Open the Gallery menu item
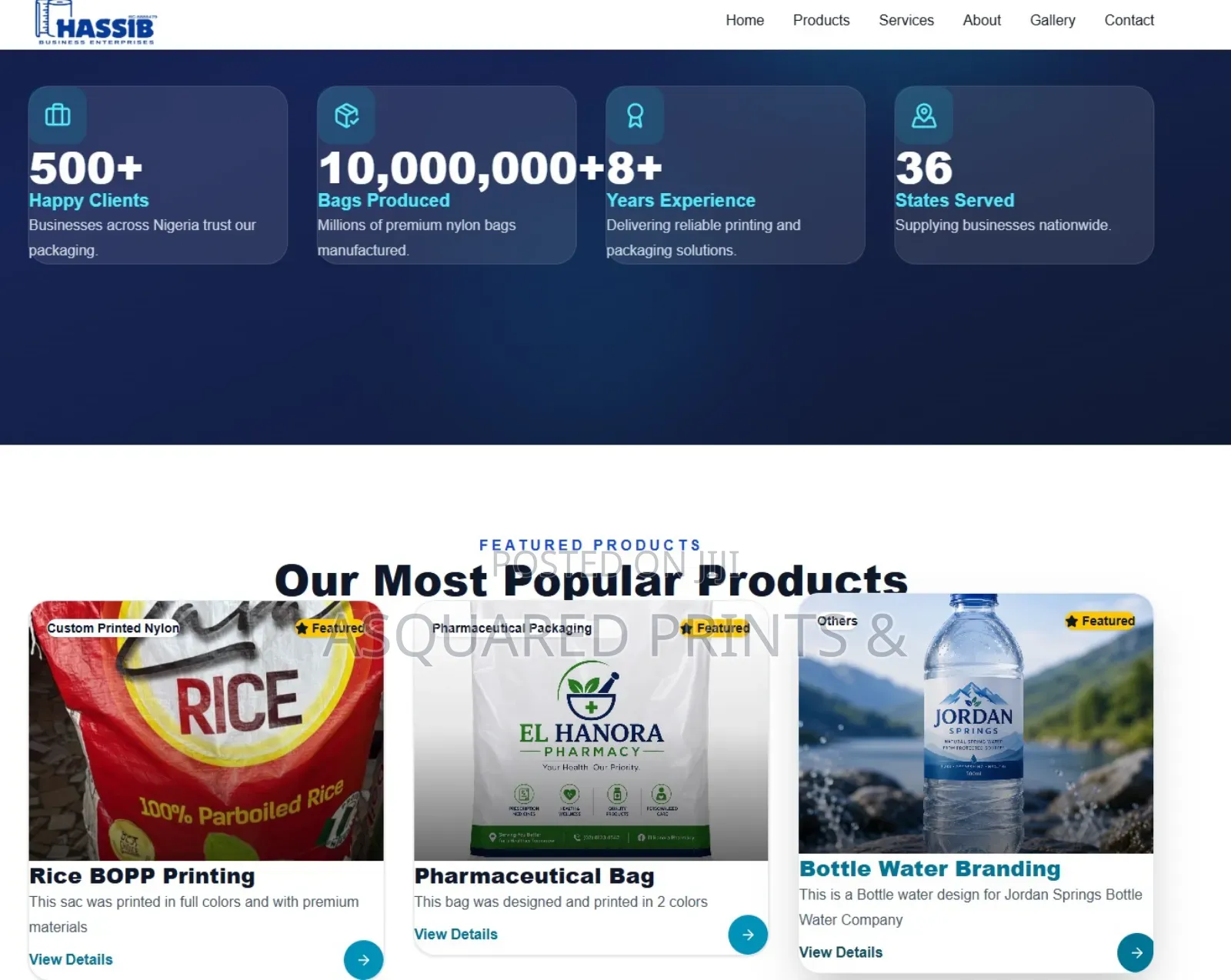The height and width of the screenshot is (980, 1231). 1053,20
